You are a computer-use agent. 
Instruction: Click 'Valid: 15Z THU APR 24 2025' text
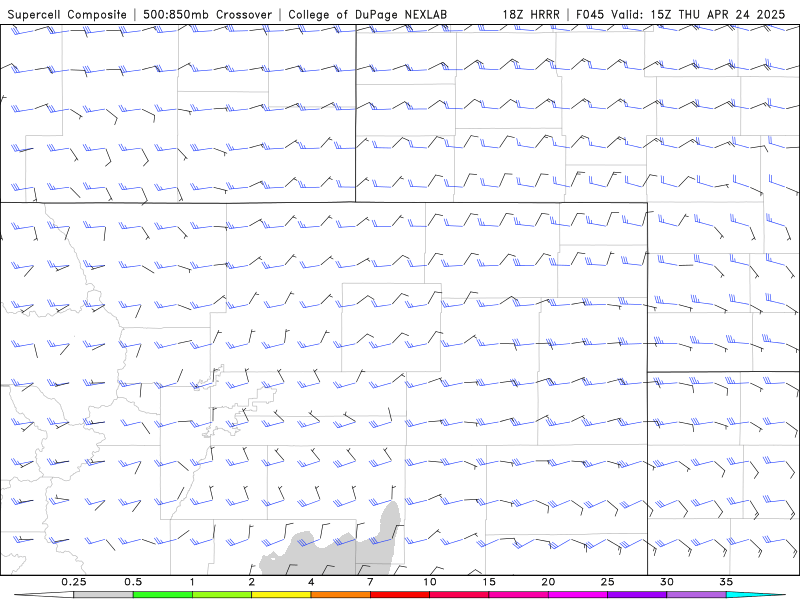click(698, 15)
